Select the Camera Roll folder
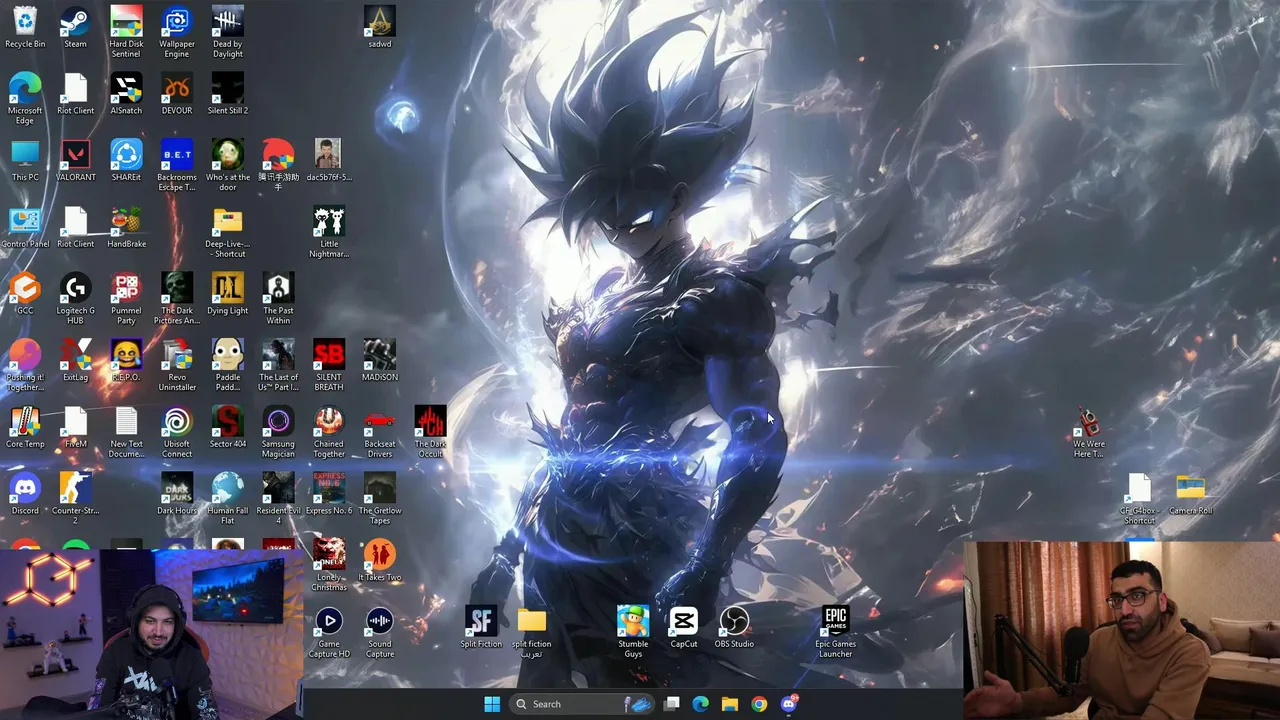This screenshot has height=720, width=1280. [x=1190, y=494]
